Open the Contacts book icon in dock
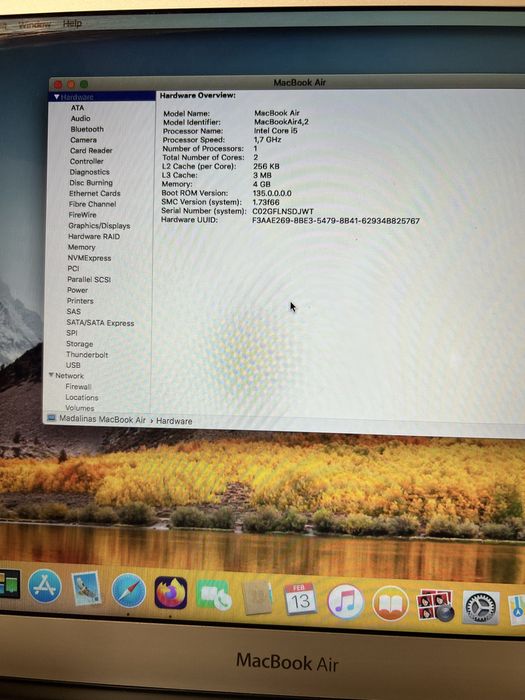Viewport: 525px width, 700px height. click(x=257, y=597)
